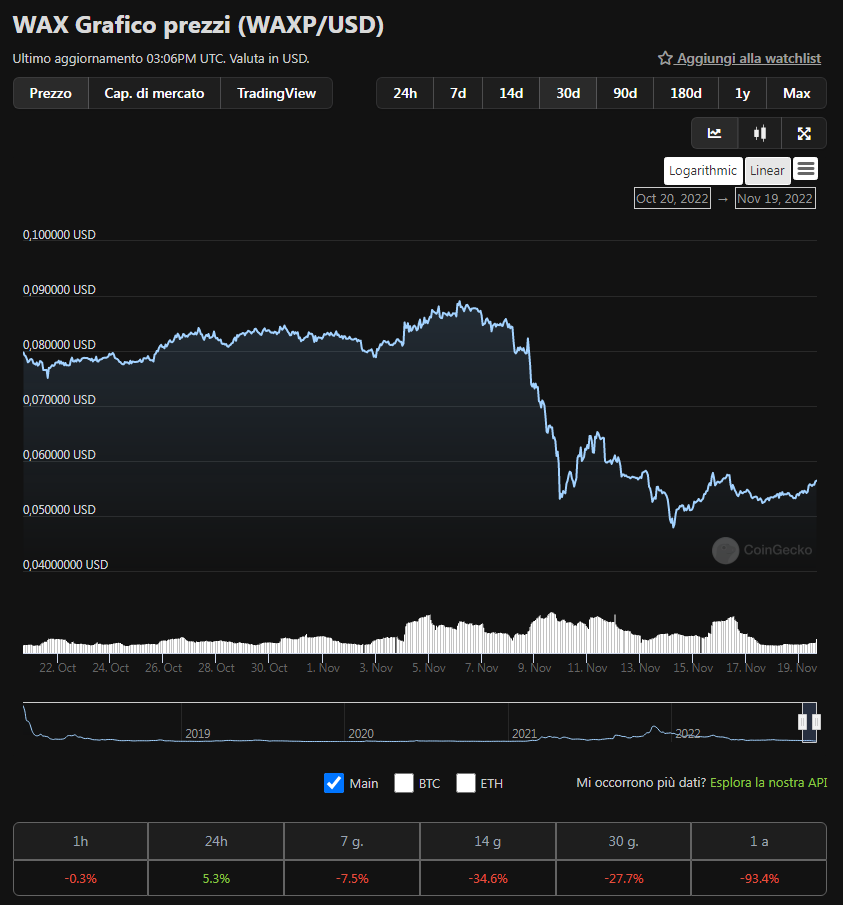Click 2021 in the navigator timeline
The width and height of the screenshot is (843, 905).
524,734
